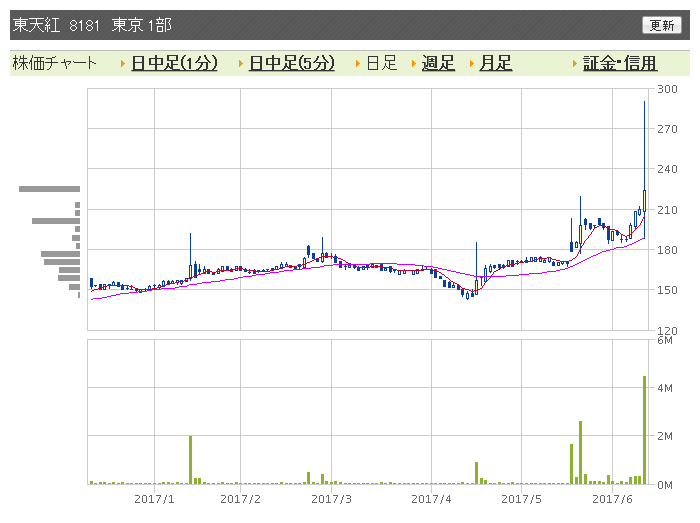700x523 pixels.
Task: Open the 証金・信用 margin link
Action: 620,63
